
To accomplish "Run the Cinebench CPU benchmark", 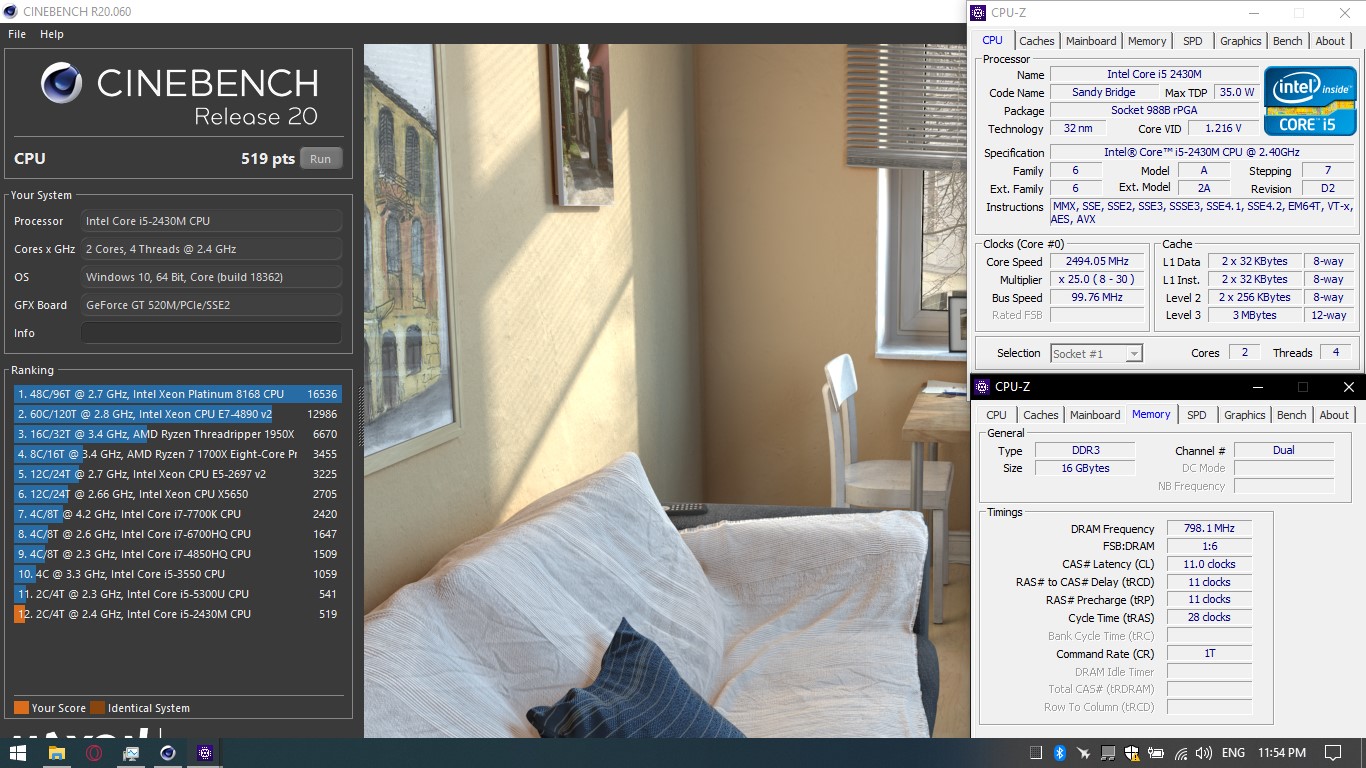I will coord(320,159).
